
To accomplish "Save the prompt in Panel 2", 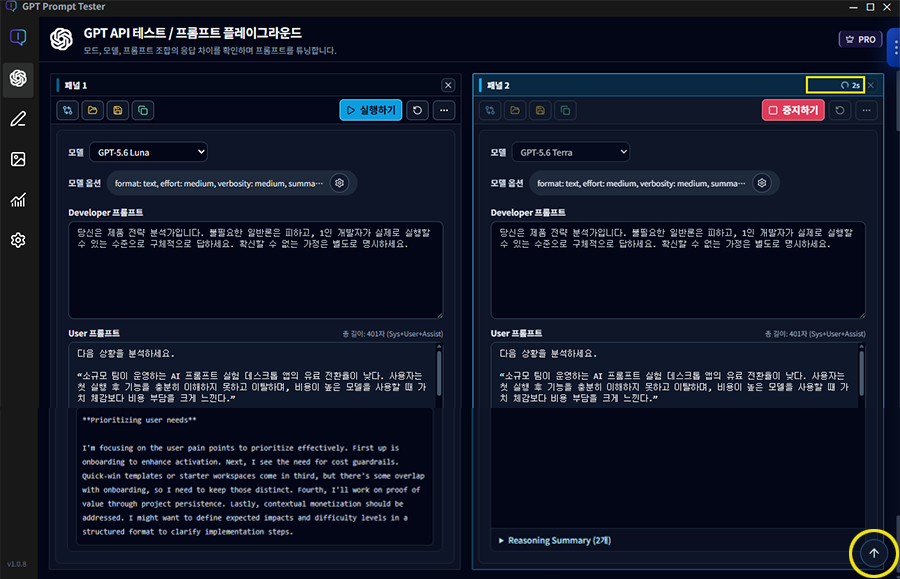I will click(540, 110).
